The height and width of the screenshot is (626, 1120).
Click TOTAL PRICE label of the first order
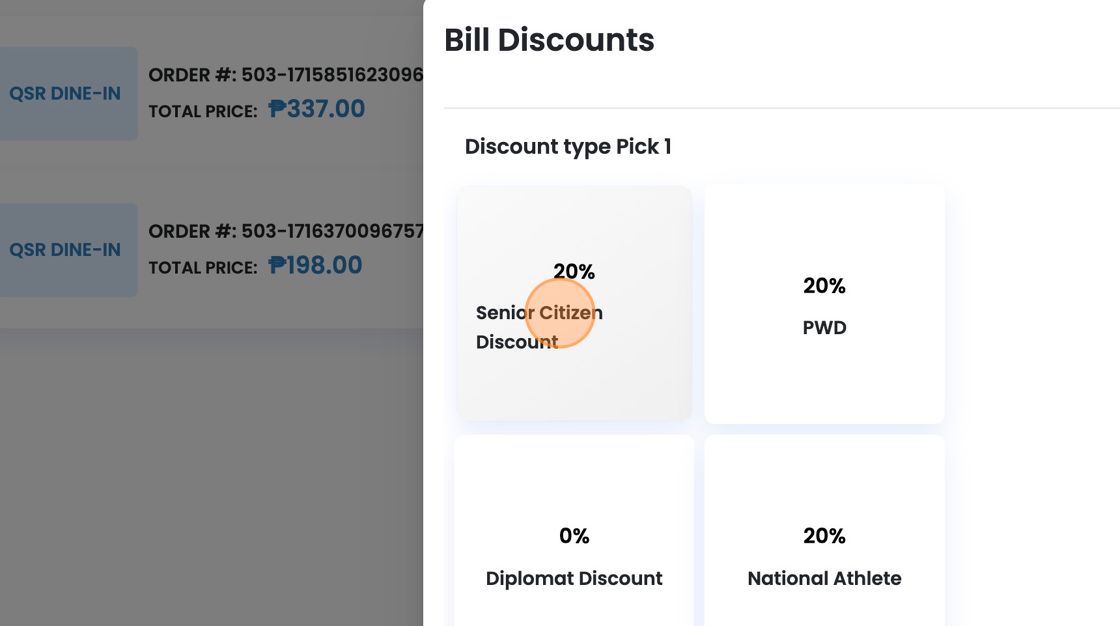click(203, 111)
